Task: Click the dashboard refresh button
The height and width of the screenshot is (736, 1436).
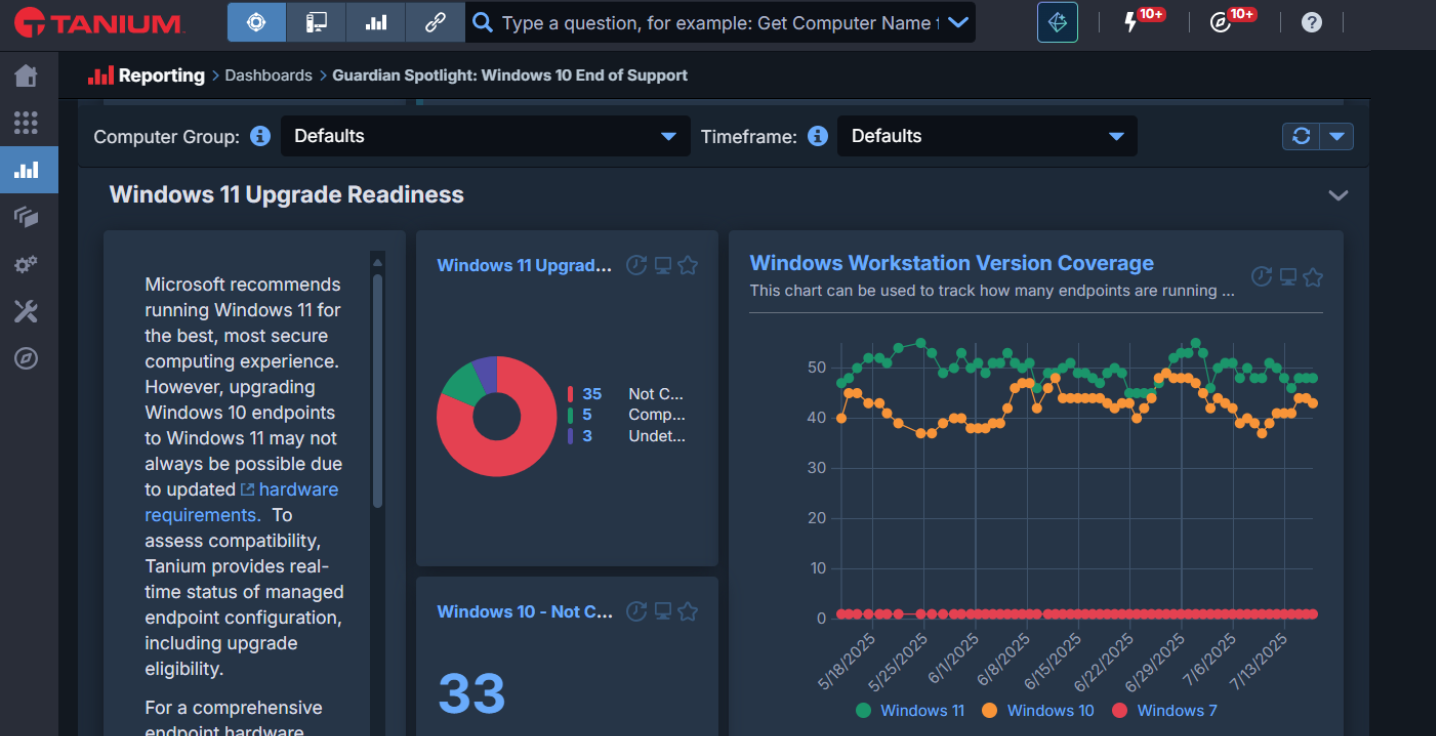Action: [1301, 136]
